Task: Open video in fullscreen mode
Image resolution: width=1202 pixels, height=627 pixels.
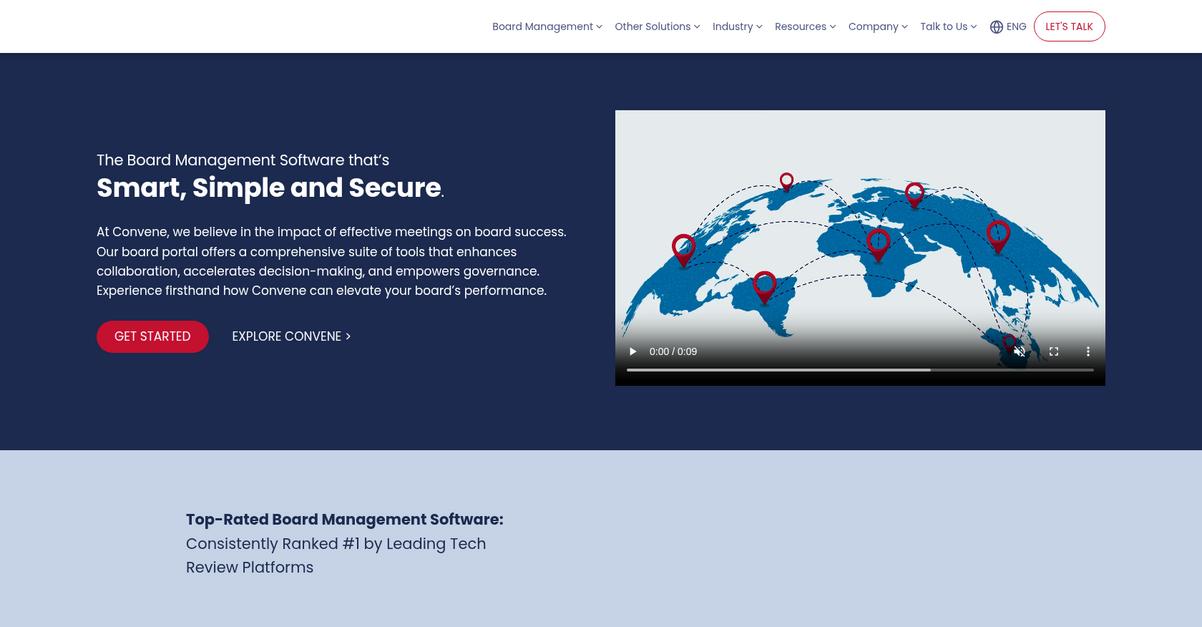Action: (1054, 352)
